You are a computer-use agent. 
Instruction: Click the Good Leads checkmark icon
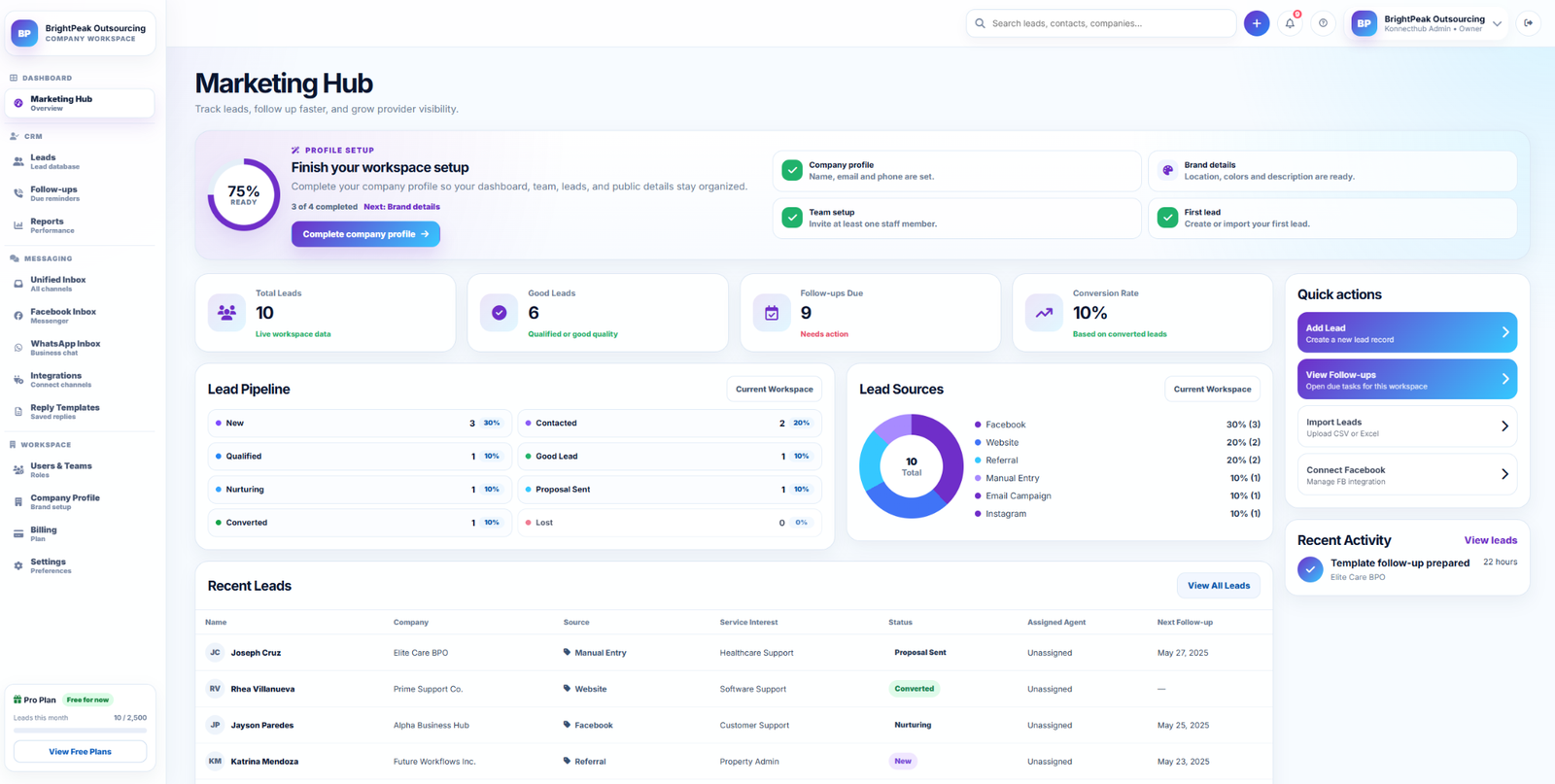(x=499, y=313)
